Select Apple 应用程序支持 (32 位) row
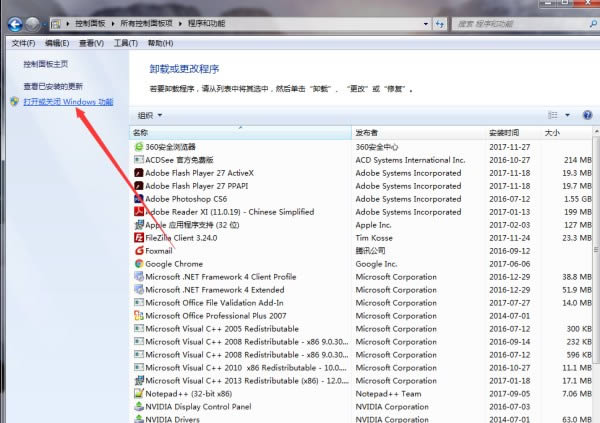Viewport: 600px width, 423px height. click(x=361, y=225)
